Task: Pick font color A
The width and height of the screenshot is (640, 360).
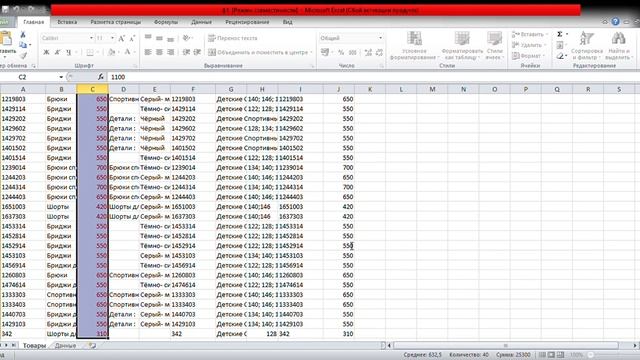Action: click(127, 52)
